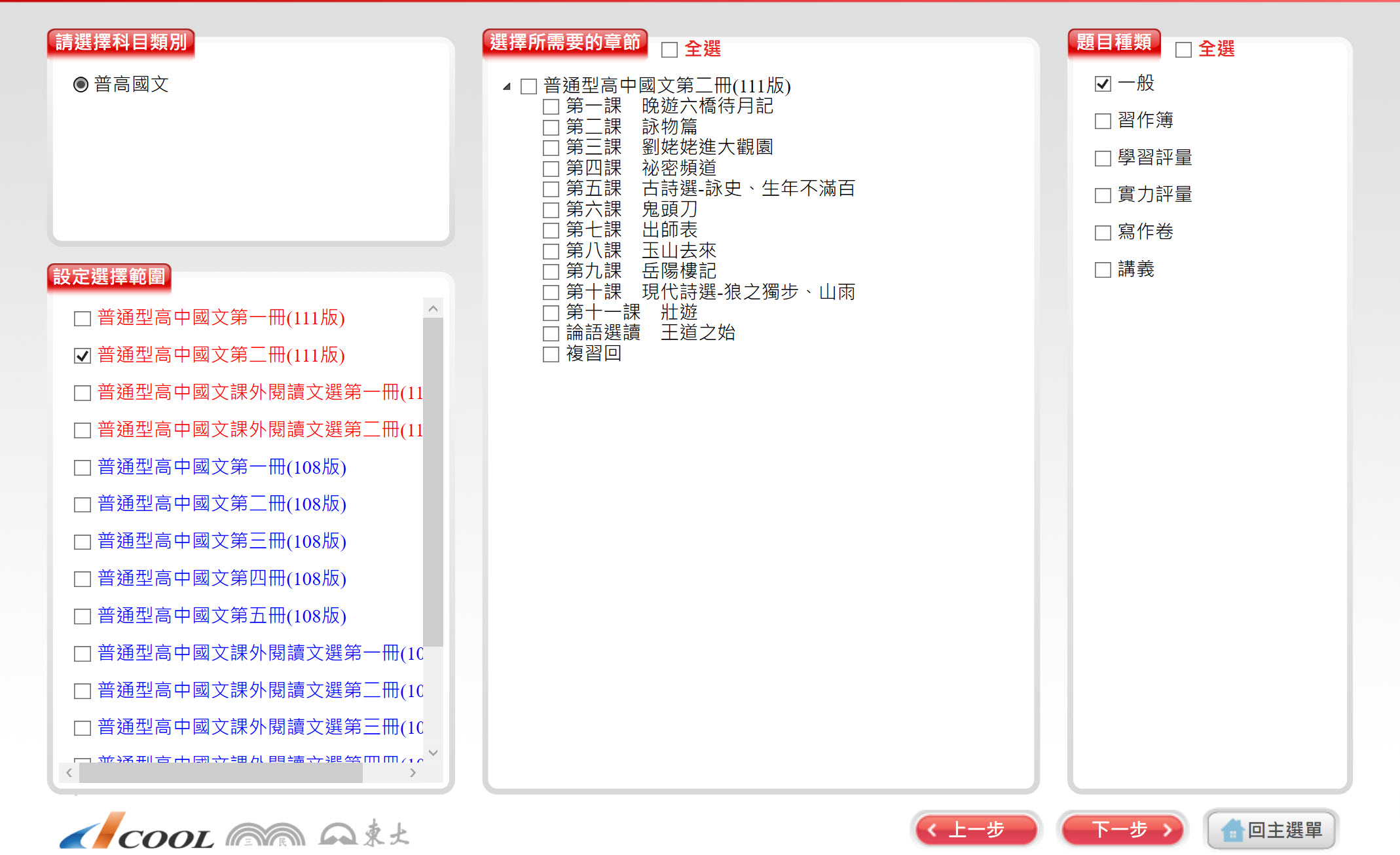Tick the 全選 checkbox for 題目種類
Viewport: 1400px width, 855px height.
1183,50
